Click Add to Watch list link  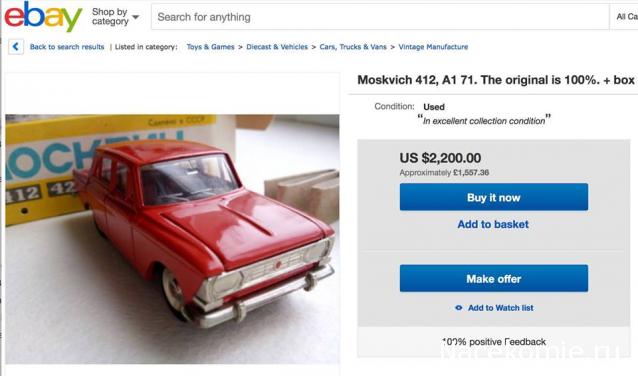tap(500, 308)
